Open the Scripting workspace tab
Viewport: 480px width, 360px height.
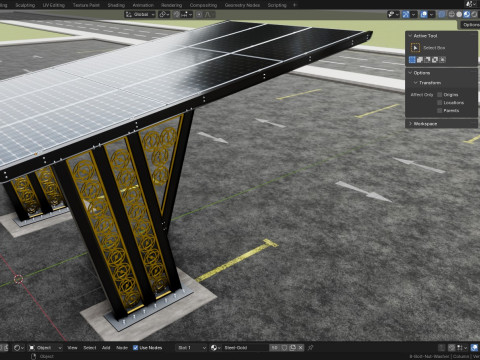(277, 5)
